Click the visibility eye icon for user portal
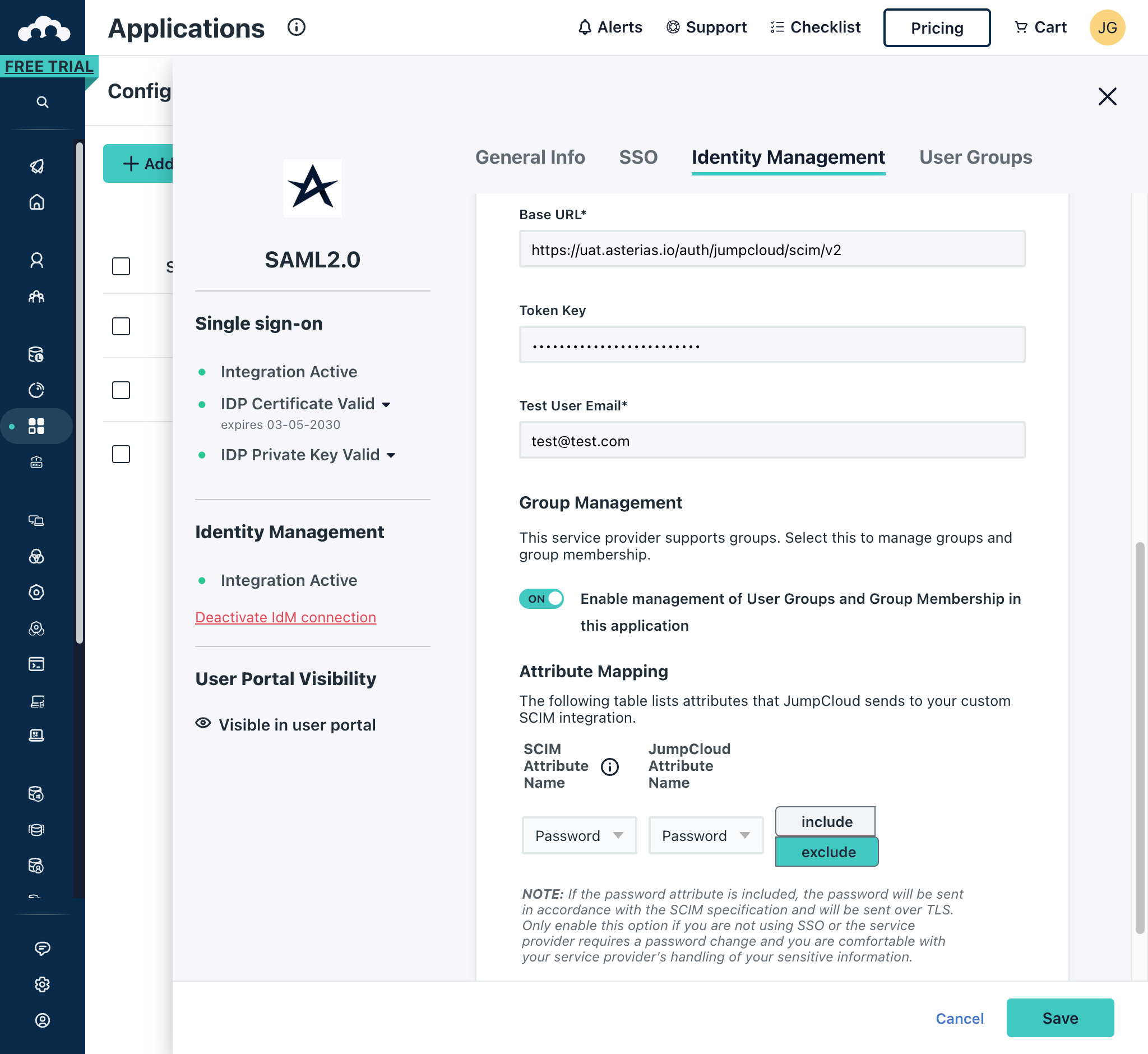The width and height of the screenshot is (1148, 1054). (x=203, y=723)
